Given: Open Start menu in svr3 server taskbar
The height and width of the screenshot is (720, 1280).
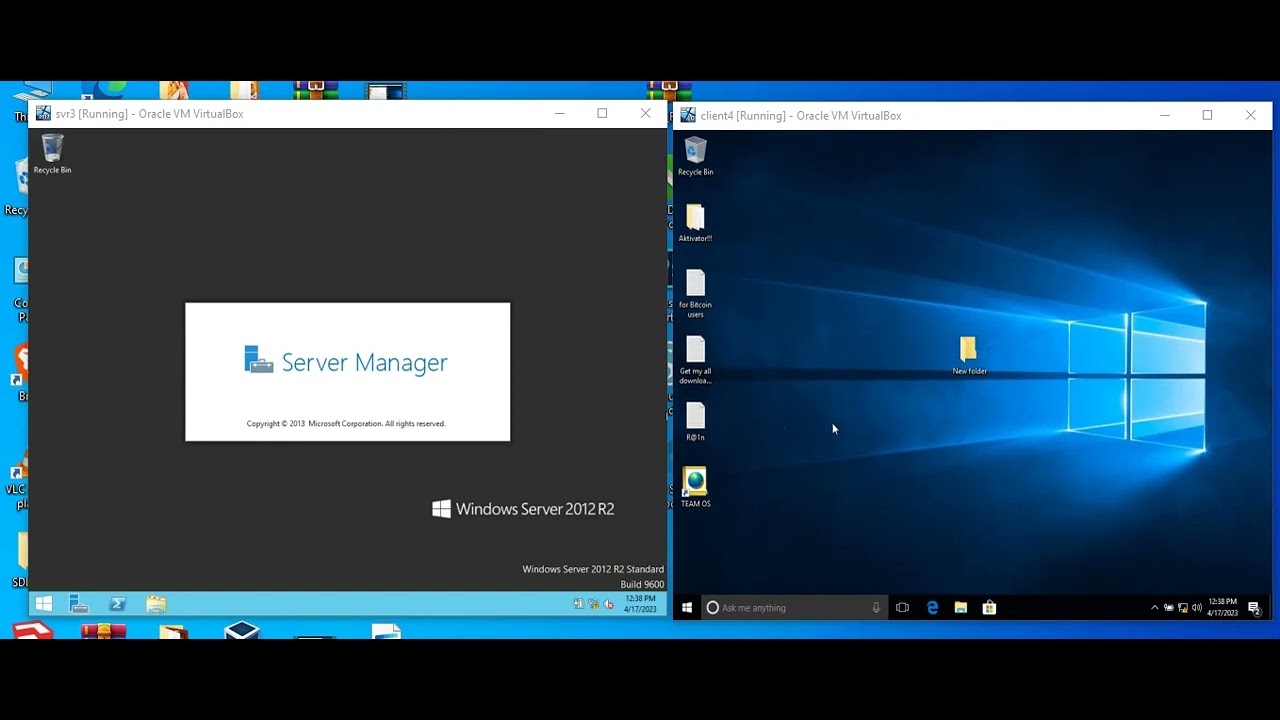Looking at the screenshot, I should (x=43, y=604).
